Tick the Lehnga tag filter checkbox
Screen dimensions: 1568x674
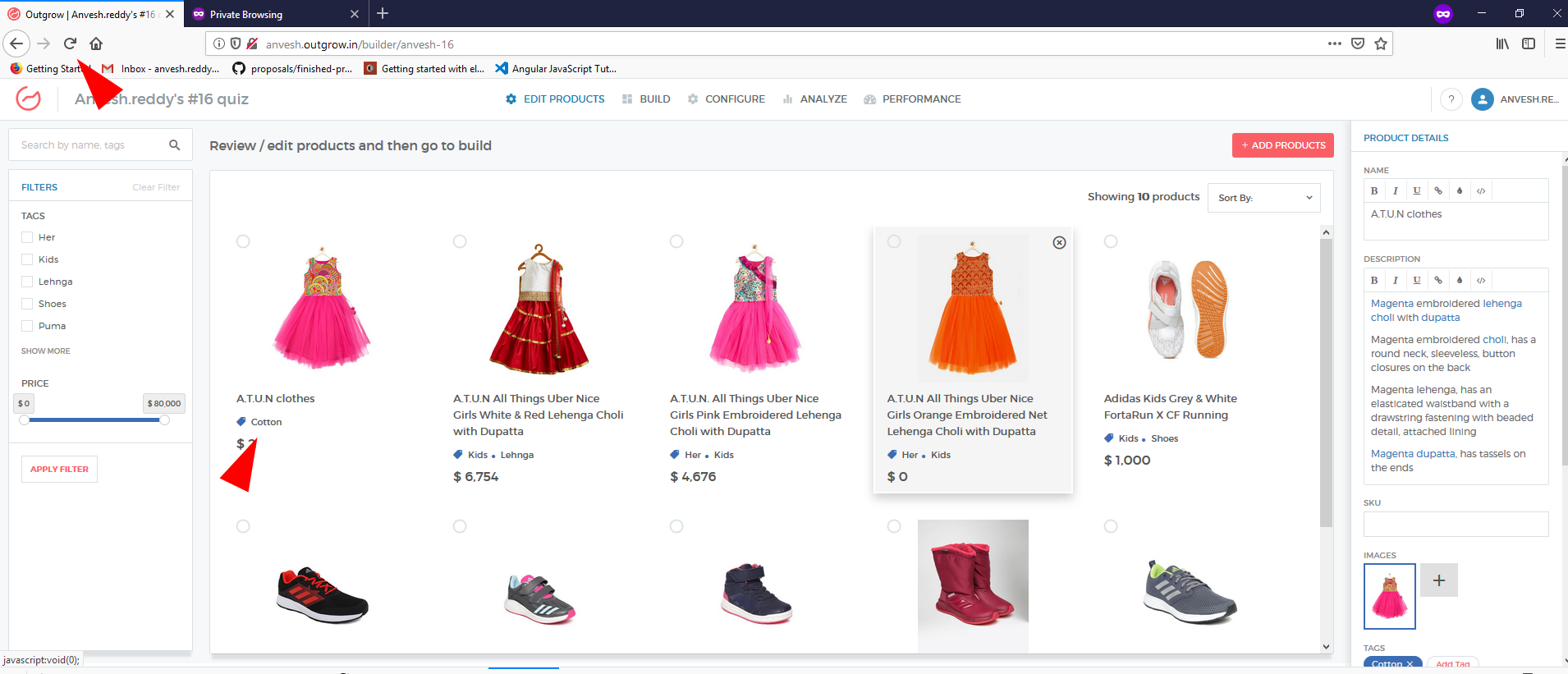27,282
